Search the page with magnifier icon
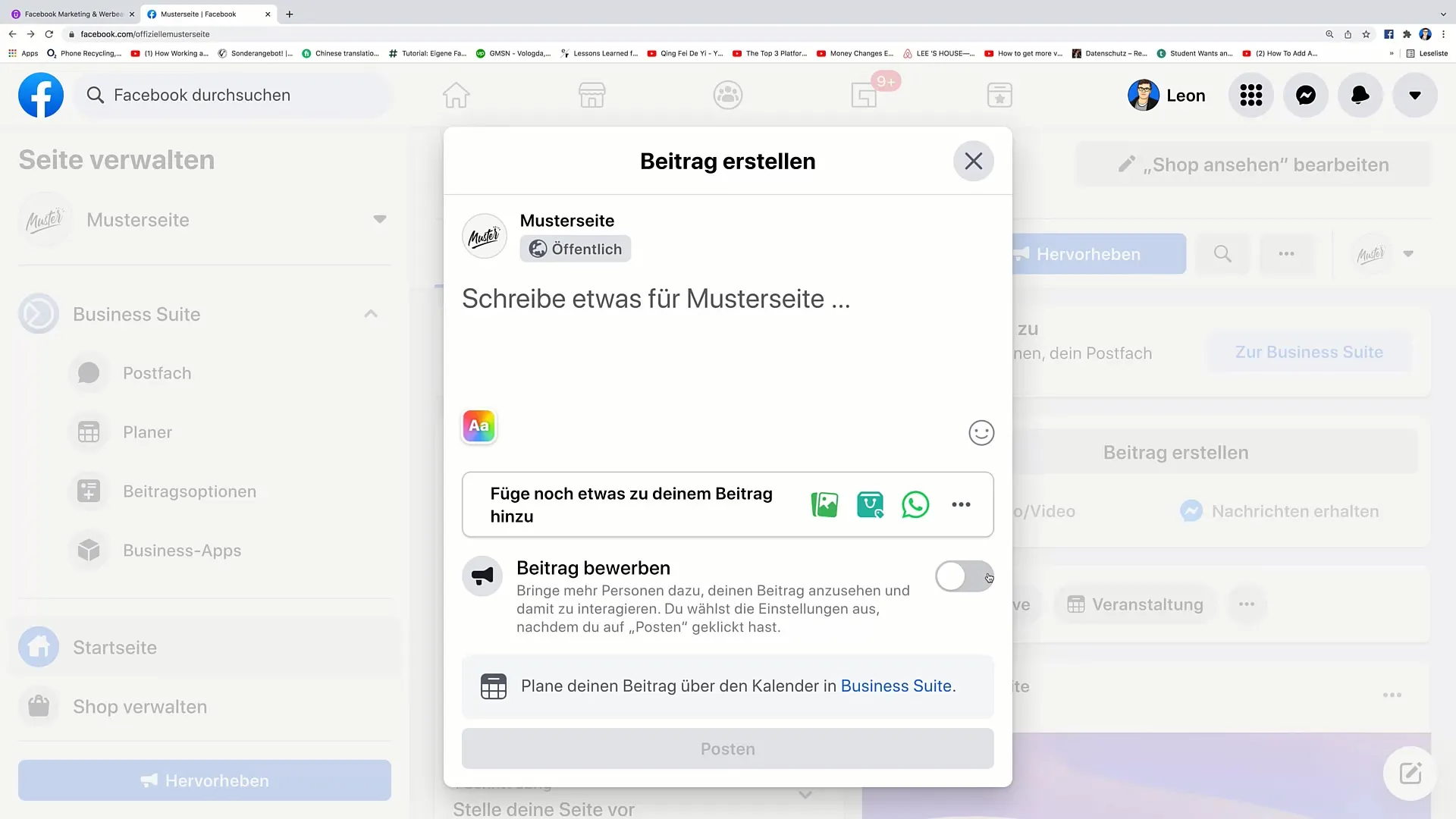The height and width of the screenshot is (819, 1456). pyautogui.click(x=1222, y=254)
